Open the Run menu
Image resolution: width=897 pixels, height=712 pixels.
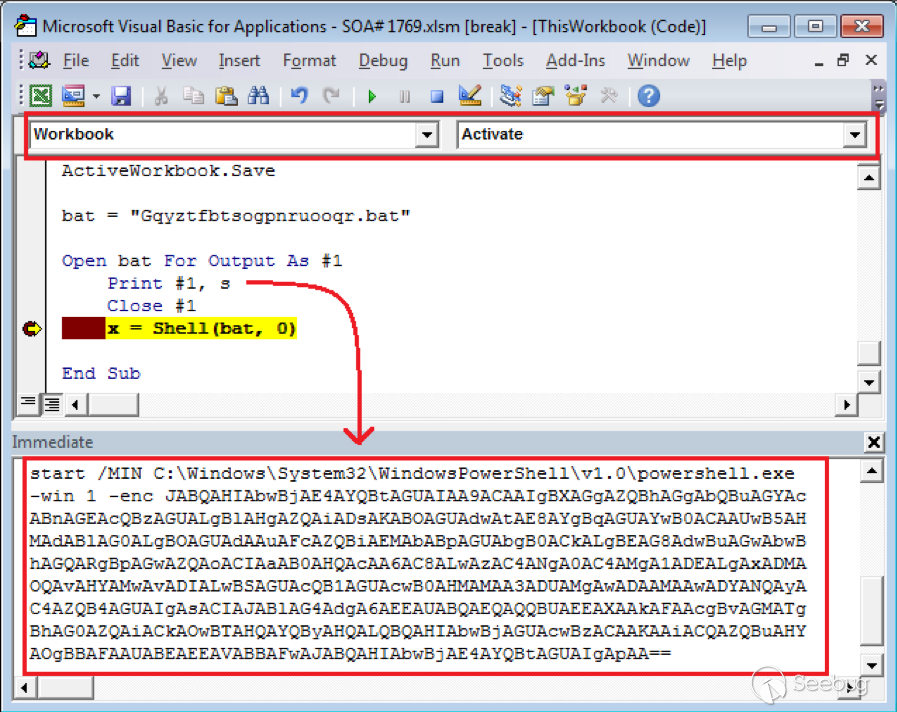click(445, 61)
